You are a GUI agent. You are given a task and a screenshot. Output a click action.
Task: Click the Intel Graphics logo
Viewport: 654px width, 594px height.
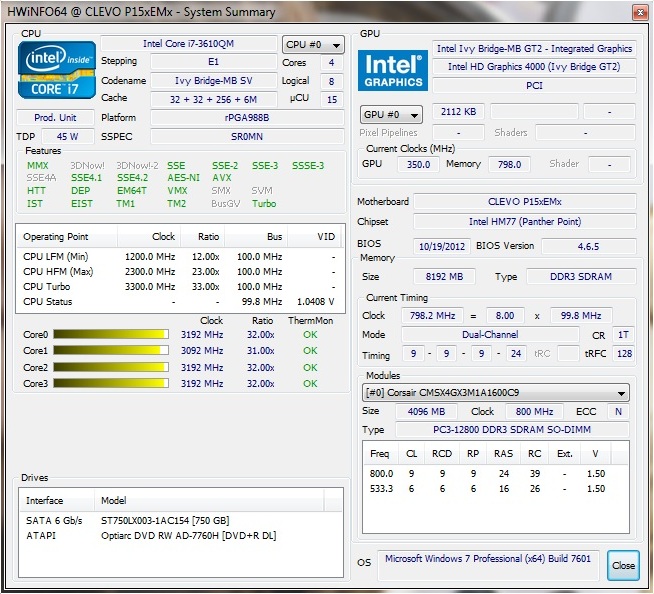393,70
